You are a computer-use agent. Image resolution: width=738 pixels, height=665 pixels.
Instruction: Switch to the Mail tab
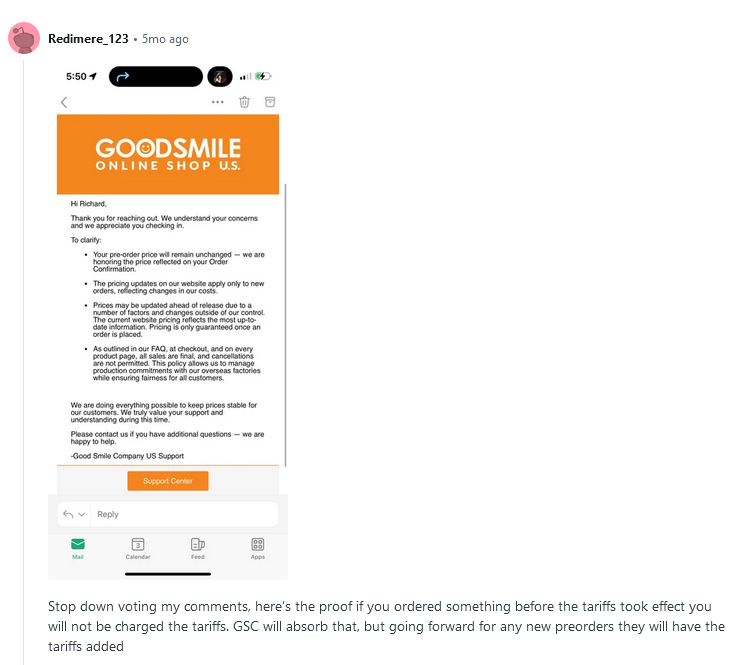pos(78,548)
